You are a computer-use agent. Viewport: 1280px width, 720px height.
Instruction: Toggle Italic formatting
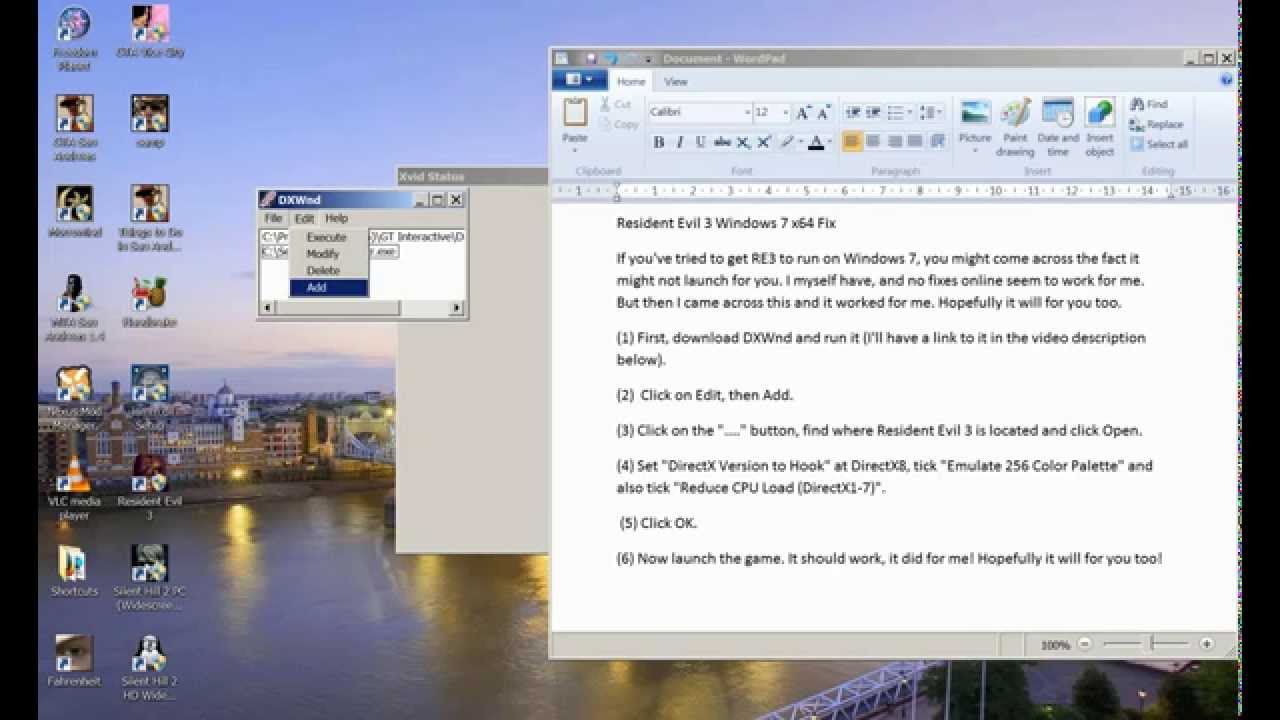(x=679, y=142)
